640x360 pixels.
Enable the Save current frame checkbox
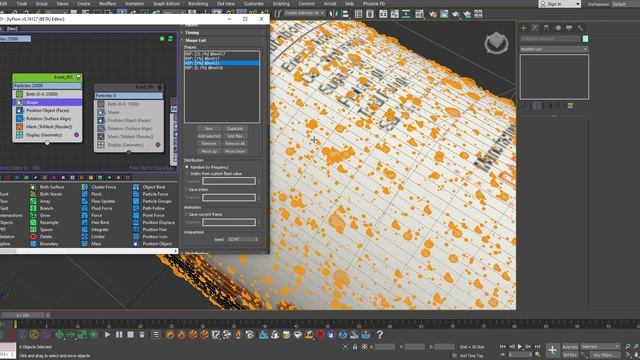point(187,214)
